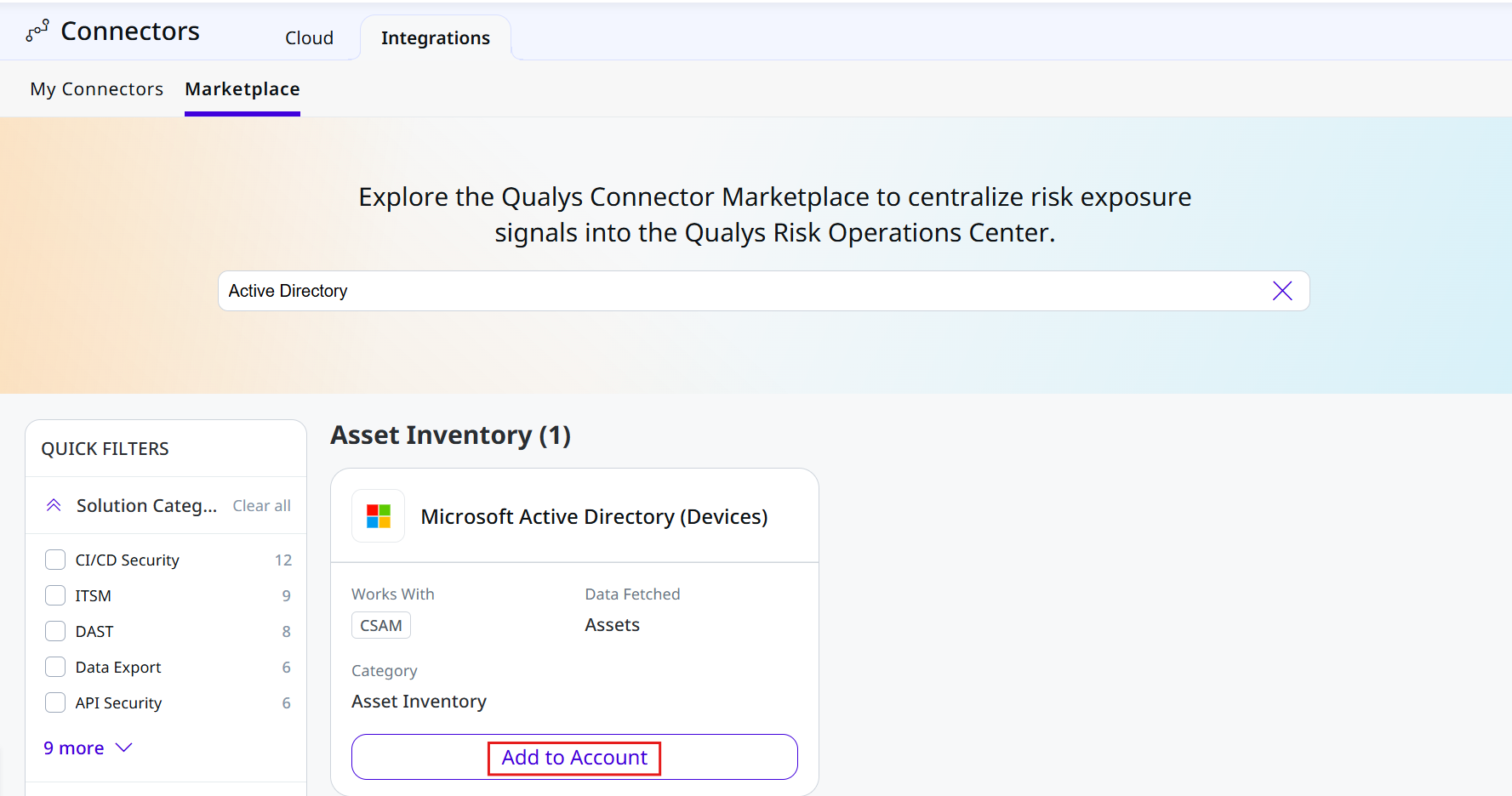Click the Microsoft logo on the connector card
This screenshot has width=1512, height=796.
click(379, 516)
